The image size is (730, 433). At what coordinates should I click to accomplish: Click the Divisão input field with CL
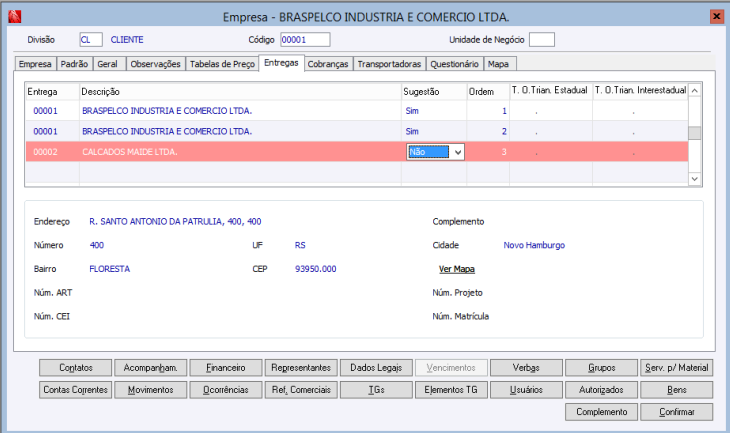[x=91, y=40]
